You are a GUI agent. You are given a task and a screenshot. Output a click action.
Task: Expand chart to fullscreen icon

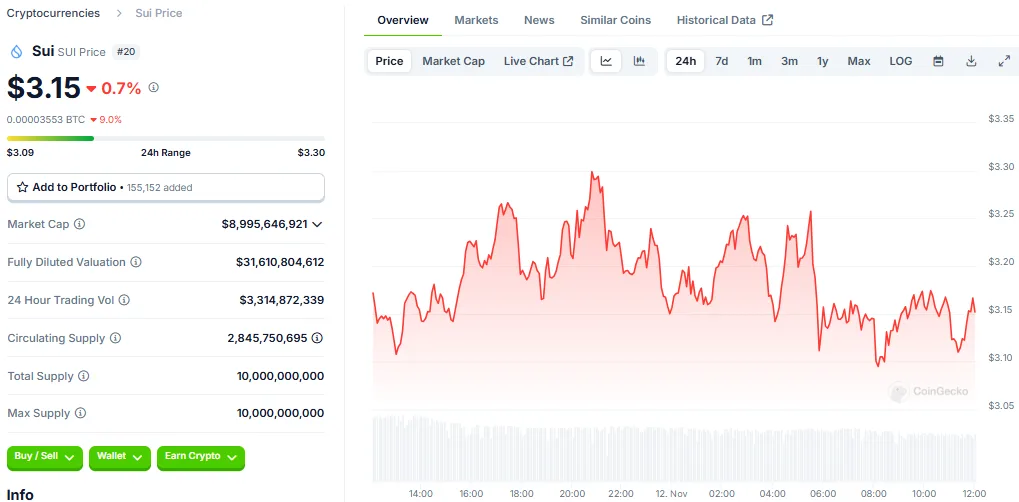[1004, 61]
